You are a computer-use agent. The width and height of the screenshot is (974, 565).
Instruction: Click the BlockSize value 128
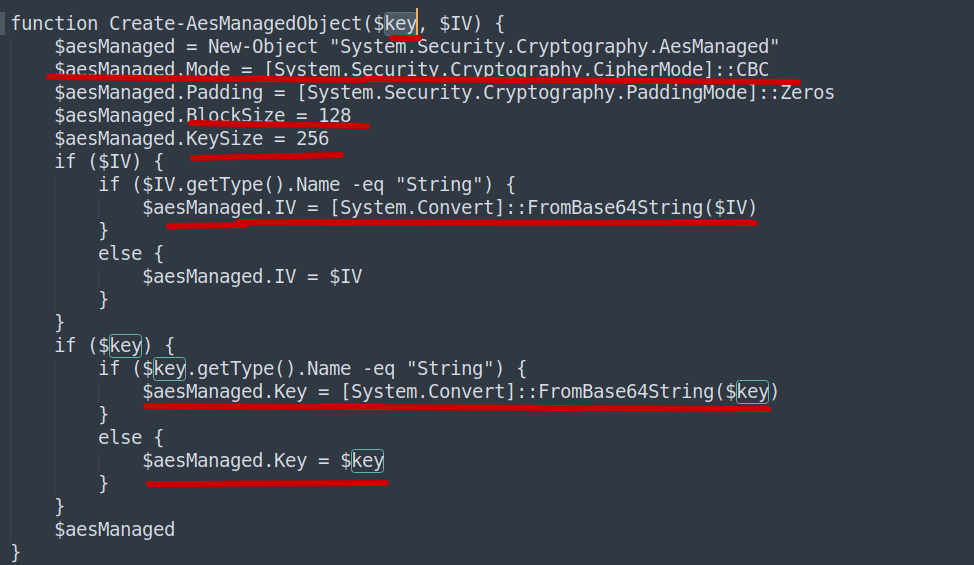(334, 116)
